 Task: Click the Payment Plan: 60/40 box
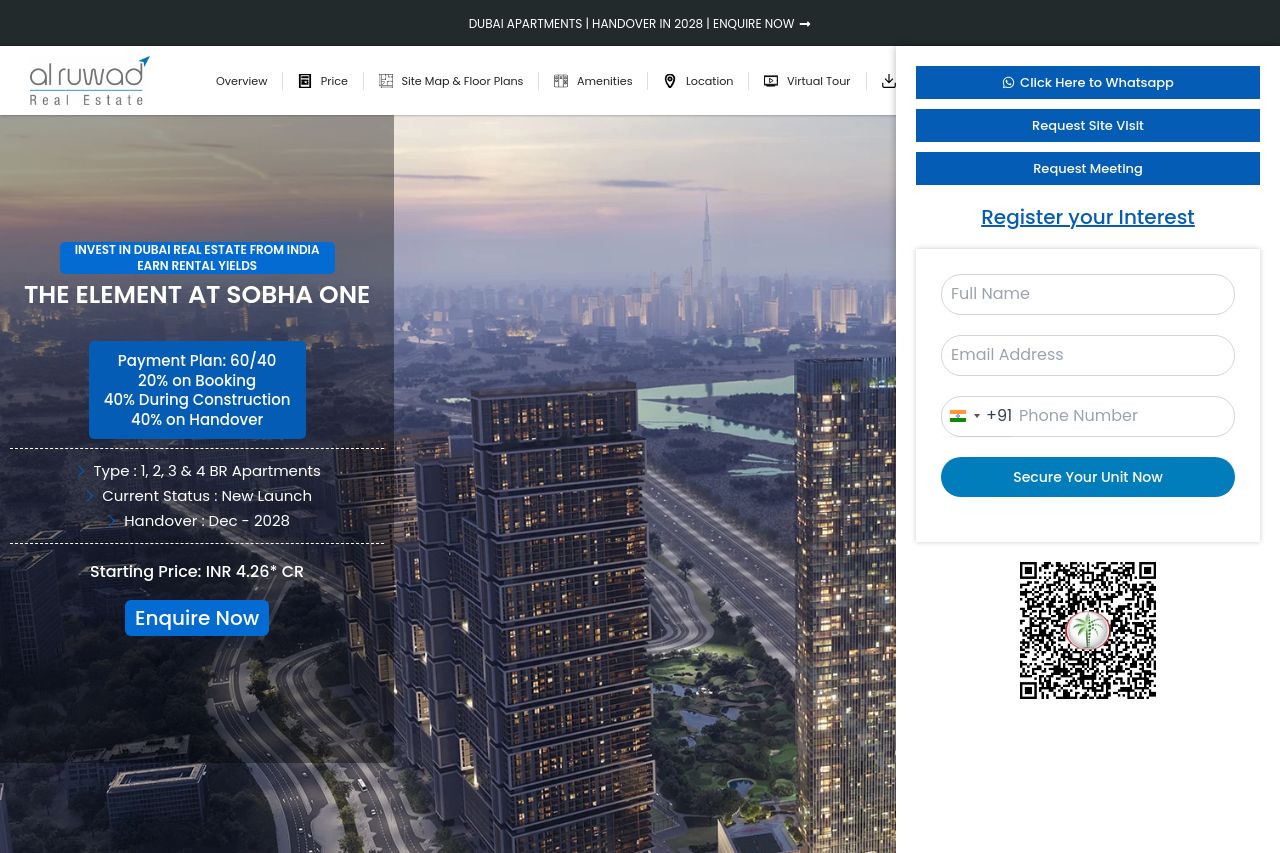click(197, 390)
